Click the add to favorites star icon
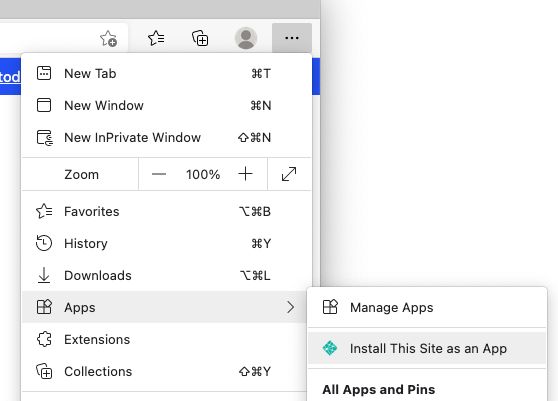 pos(108,38)
